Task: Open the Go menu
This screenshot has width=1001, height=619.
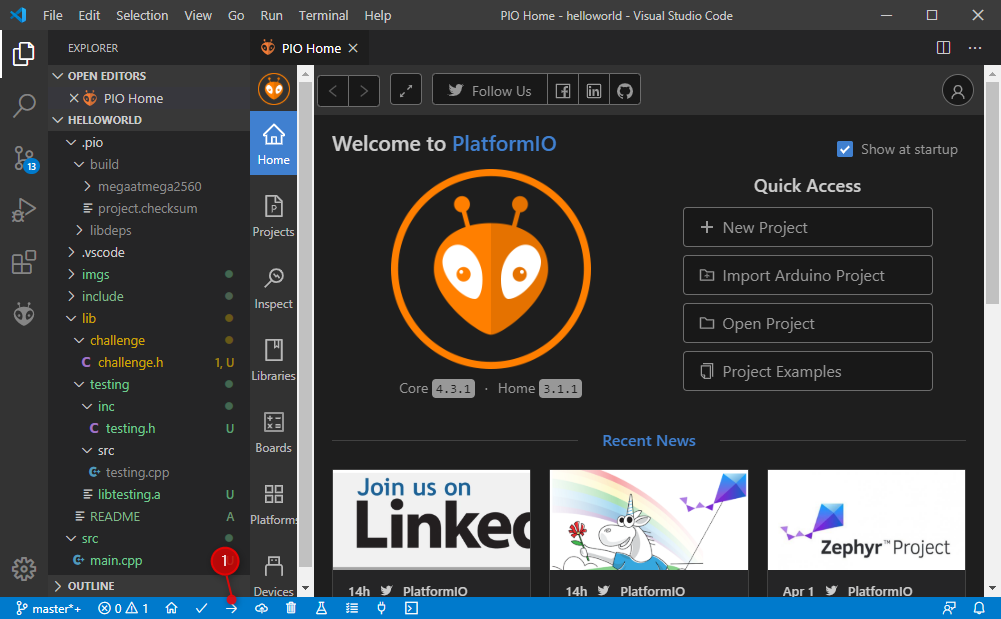Action: [x=236, y=15]
